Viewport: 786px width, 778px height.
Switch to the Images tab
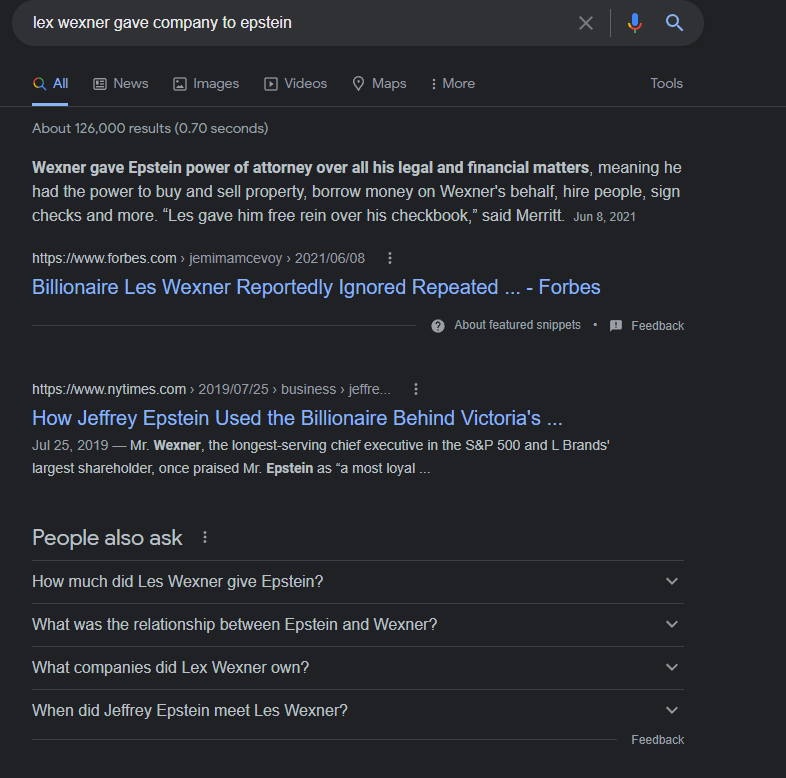click(x=206, y=84)
